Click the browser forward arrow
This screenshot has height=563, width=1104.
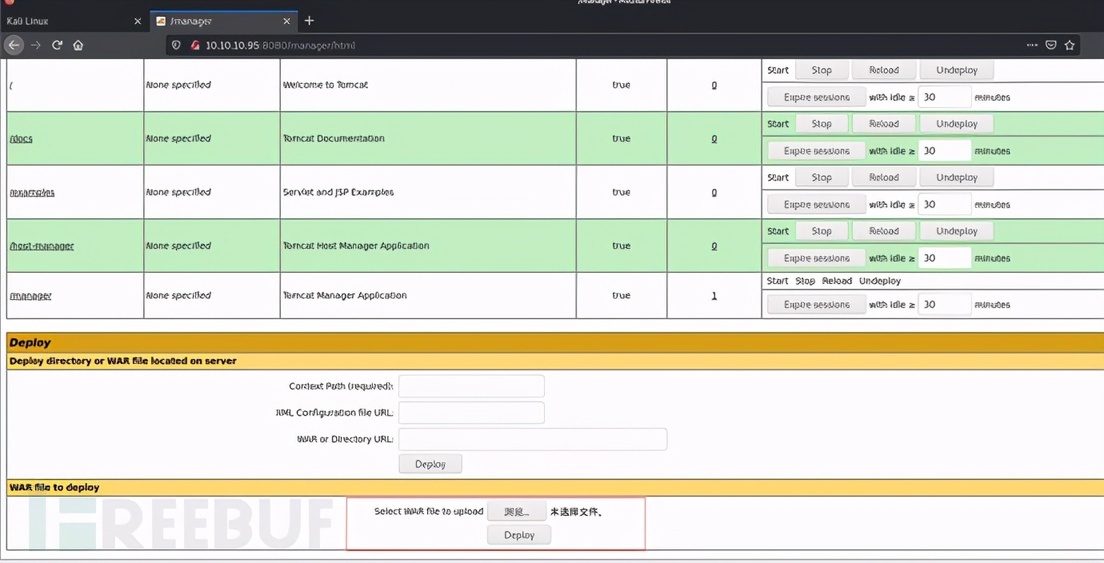(36, 45)
